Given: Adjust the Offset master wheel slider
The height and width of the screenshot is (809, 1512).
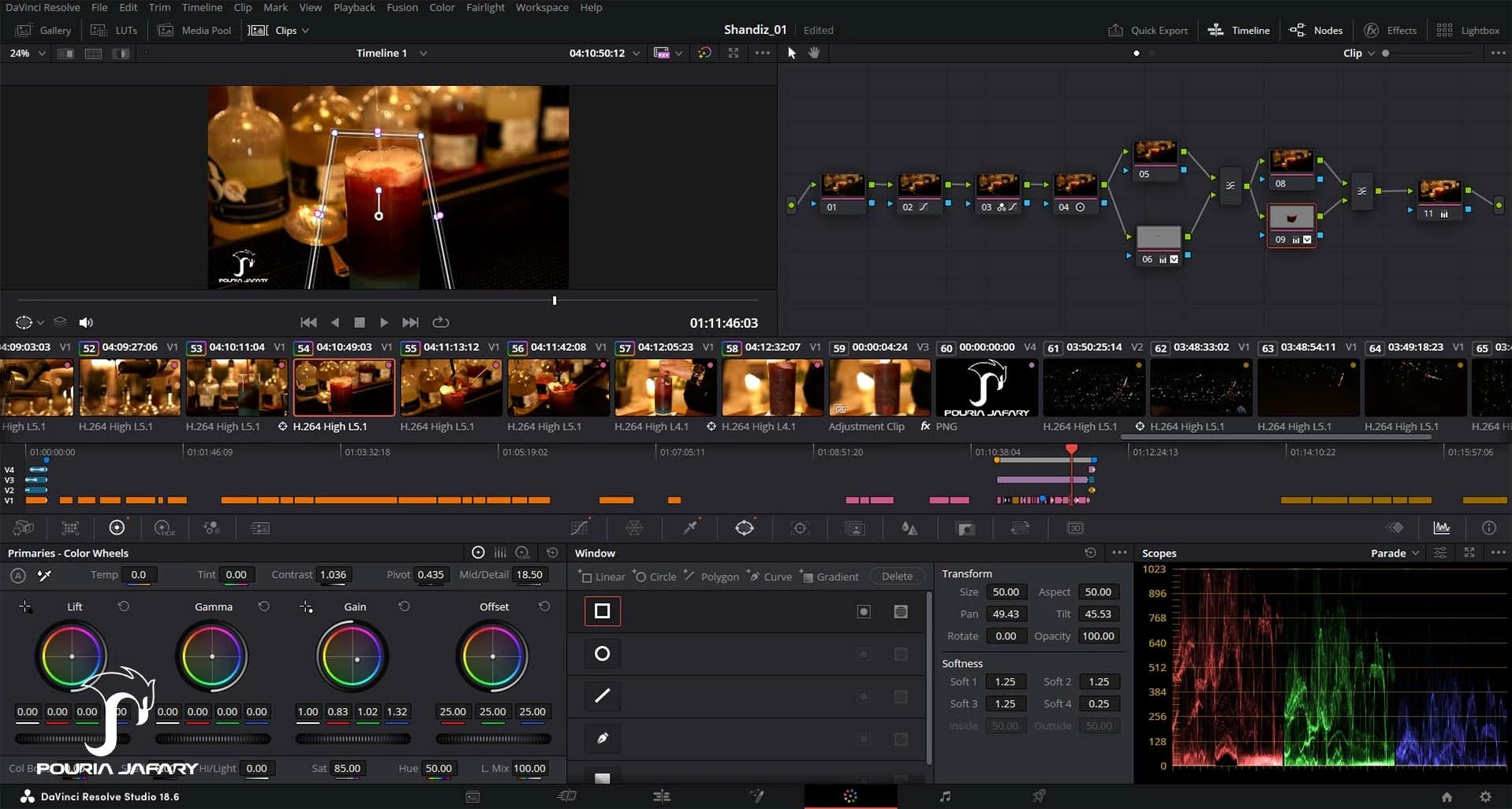Looking at the screenshot, I should click(x=493, y=739).
